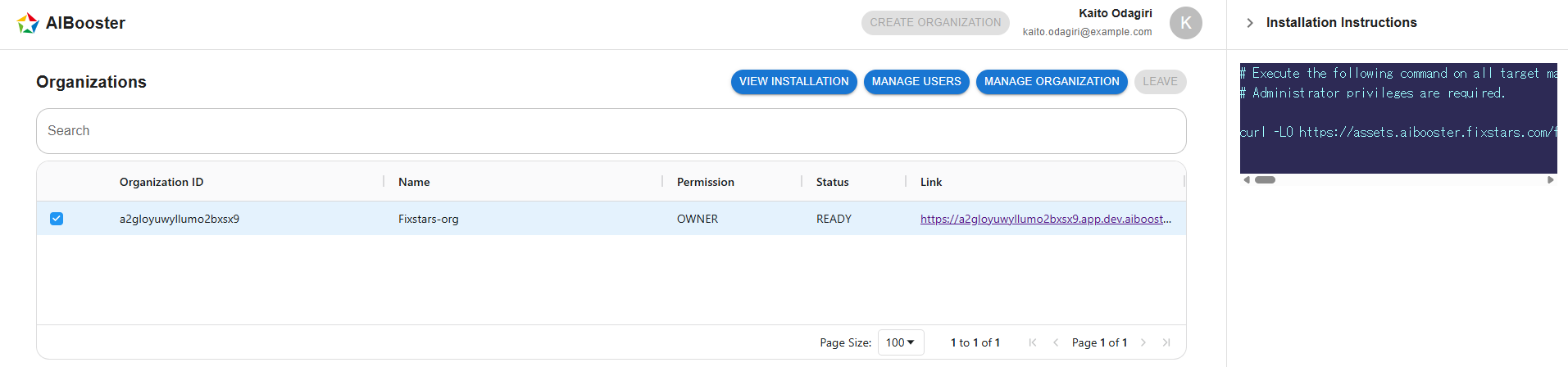Go to the next page arrow

pos(1143,342)
